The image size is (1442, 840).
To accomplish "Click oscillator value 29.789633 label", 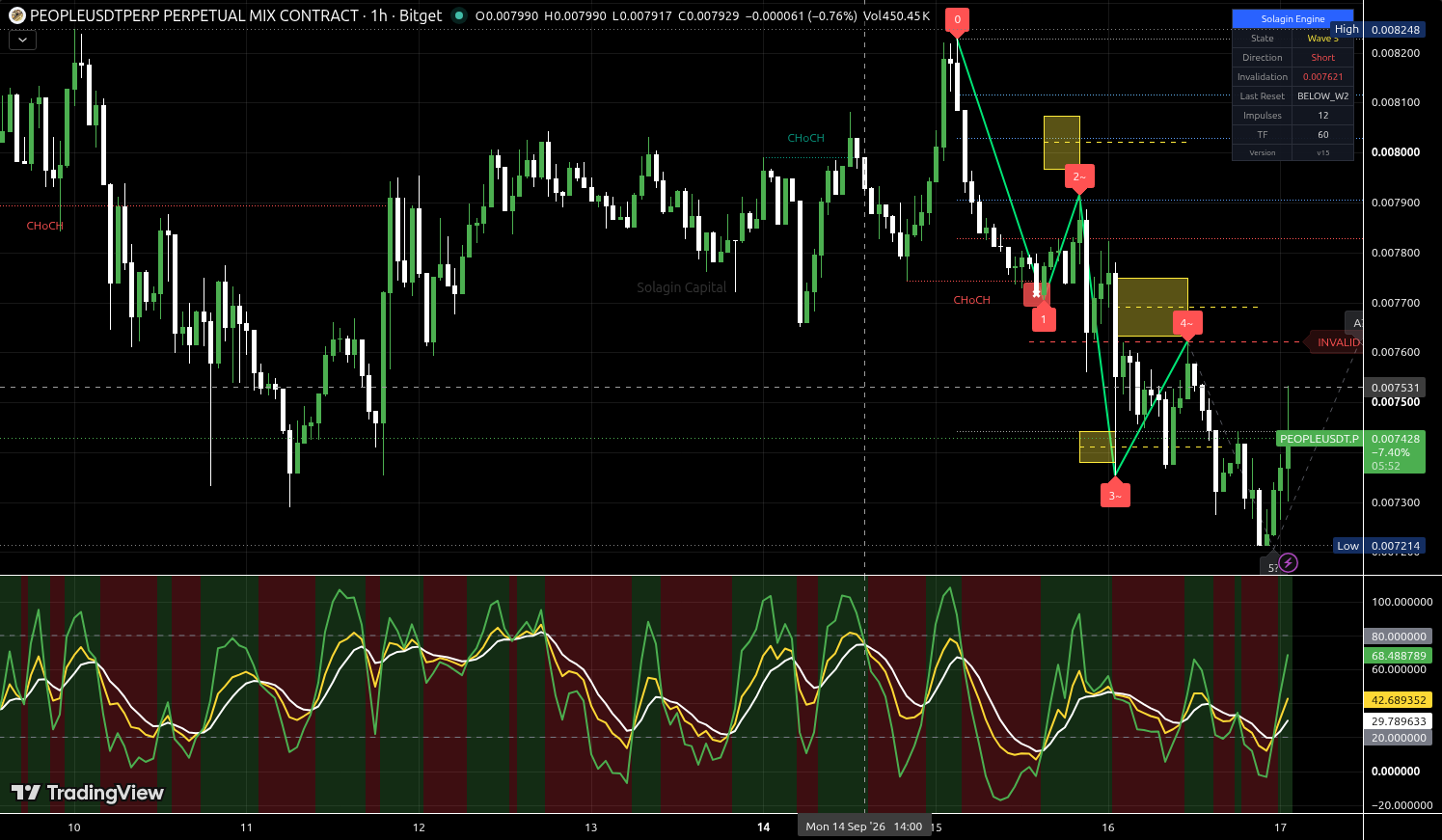I will pos(1399,721).
